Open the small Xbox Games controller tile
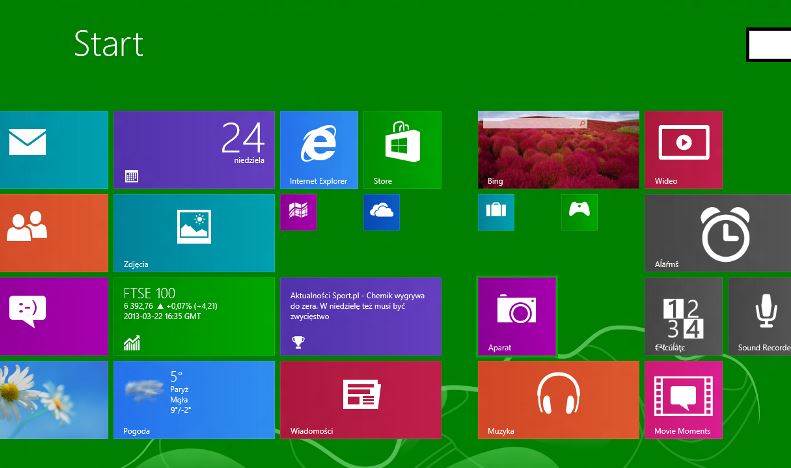Image resolution: width=791 pixels, height=468 pixels. [579, 212]
